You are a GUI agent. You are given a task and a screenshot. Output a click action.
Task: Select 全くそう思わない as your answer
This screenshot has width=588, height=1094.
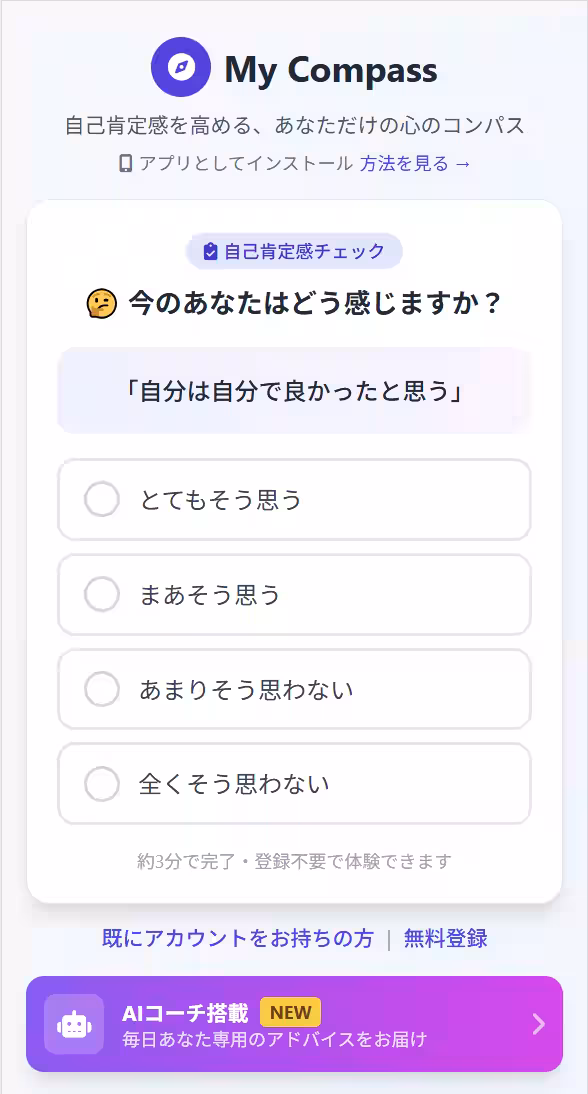tap(294, 784)
